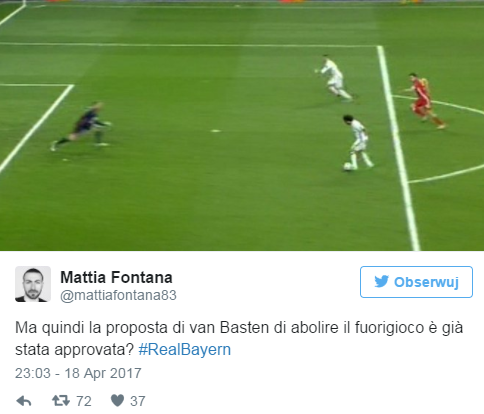Visit the @mattiafontana83 handle
484x414 pixels.
(x=118, y=295)
